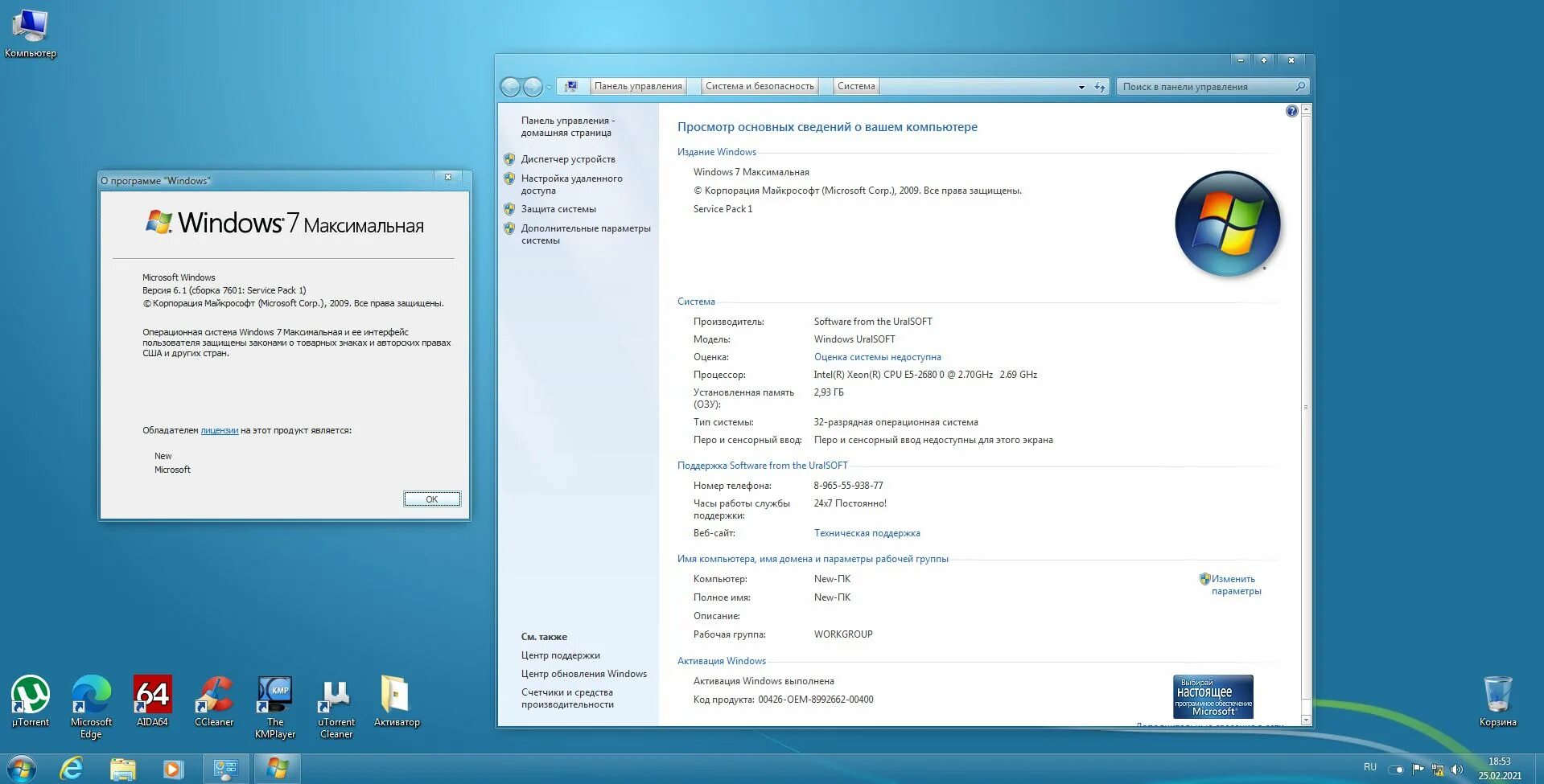Go to Система и безопасность breadcrumb
The height and width of the screenshot is (784, 1544).
point(760,86)
